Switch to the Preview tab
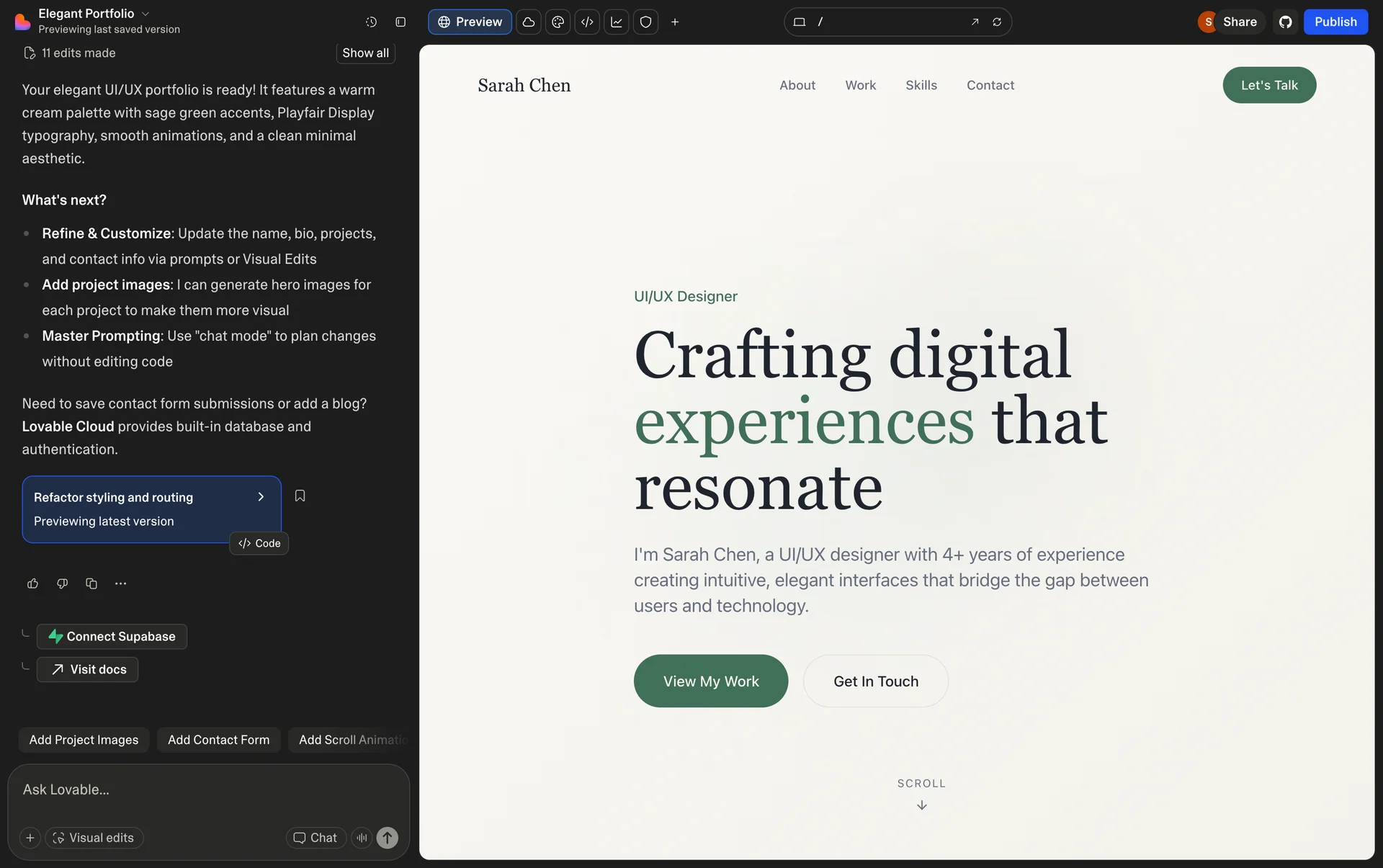The width and height of the screenshot is (1383, 868). tap(470, 22)
